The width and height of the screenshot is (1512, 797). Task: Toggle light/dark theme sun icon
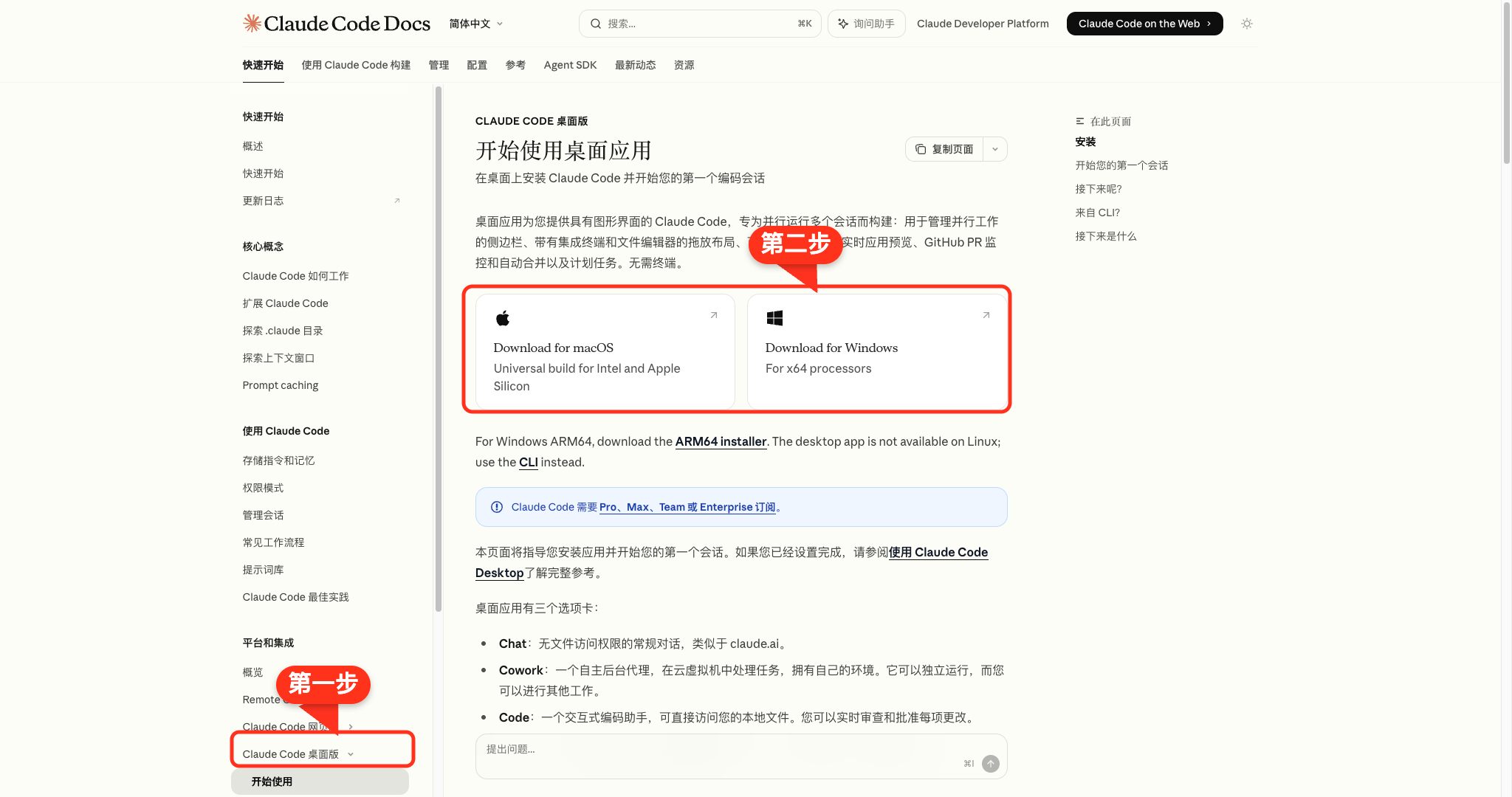1247,24
